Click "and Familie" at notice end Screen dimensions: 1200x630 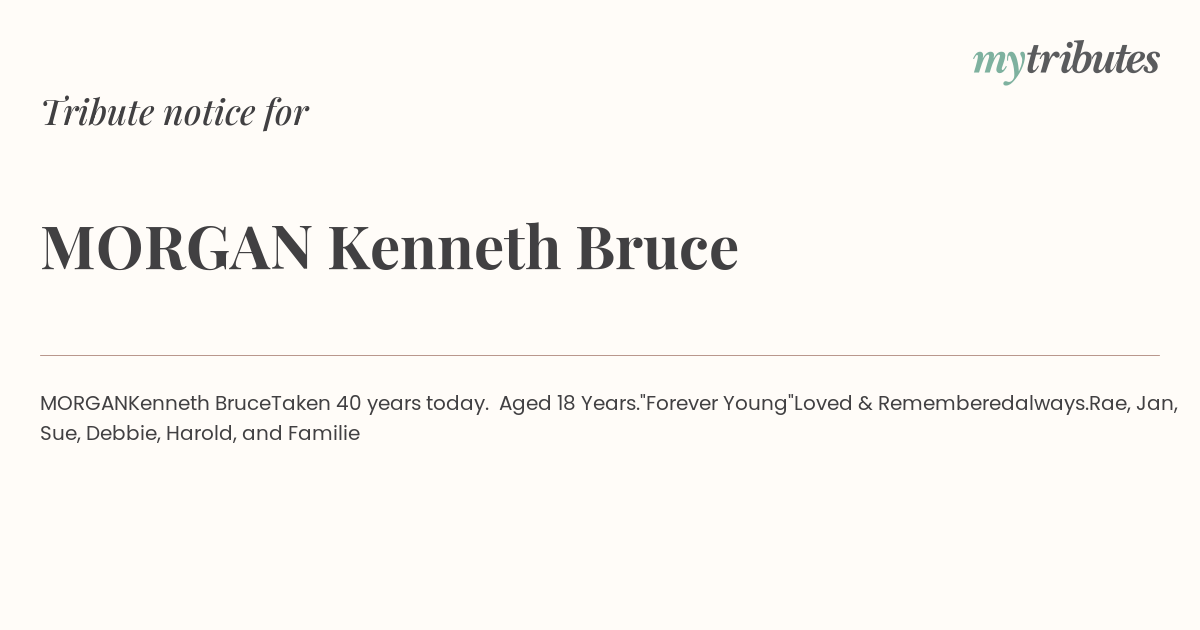(301, 433)
